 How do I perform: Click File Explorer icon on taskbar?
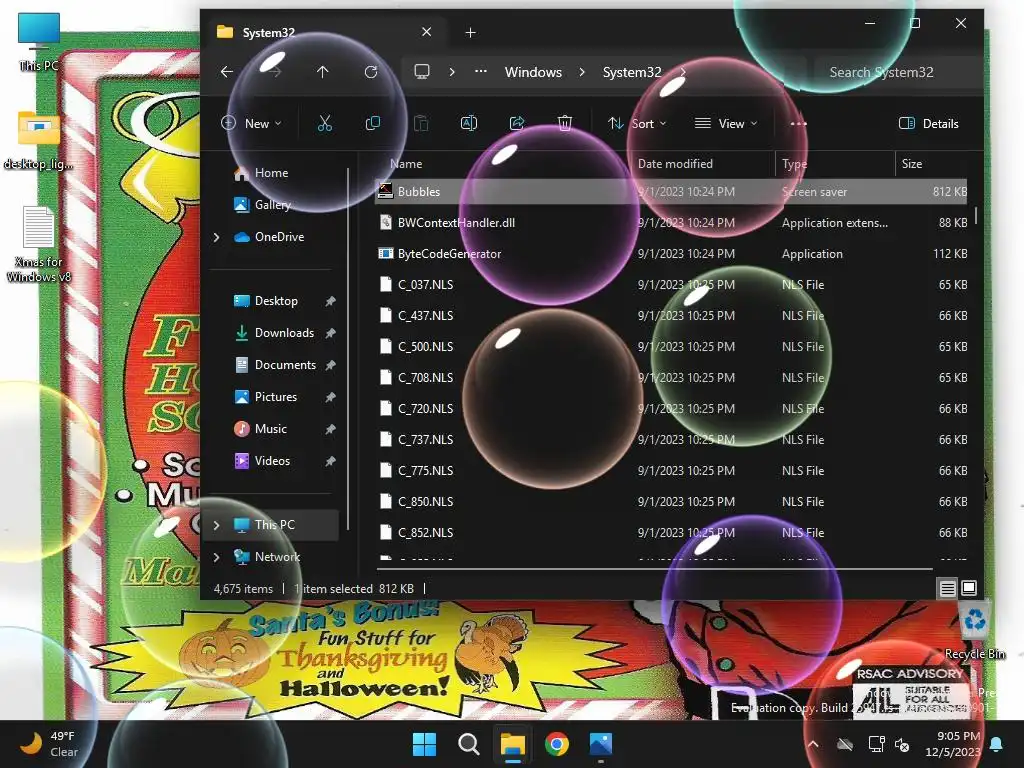pyautogui.click(x=513, y=744)
